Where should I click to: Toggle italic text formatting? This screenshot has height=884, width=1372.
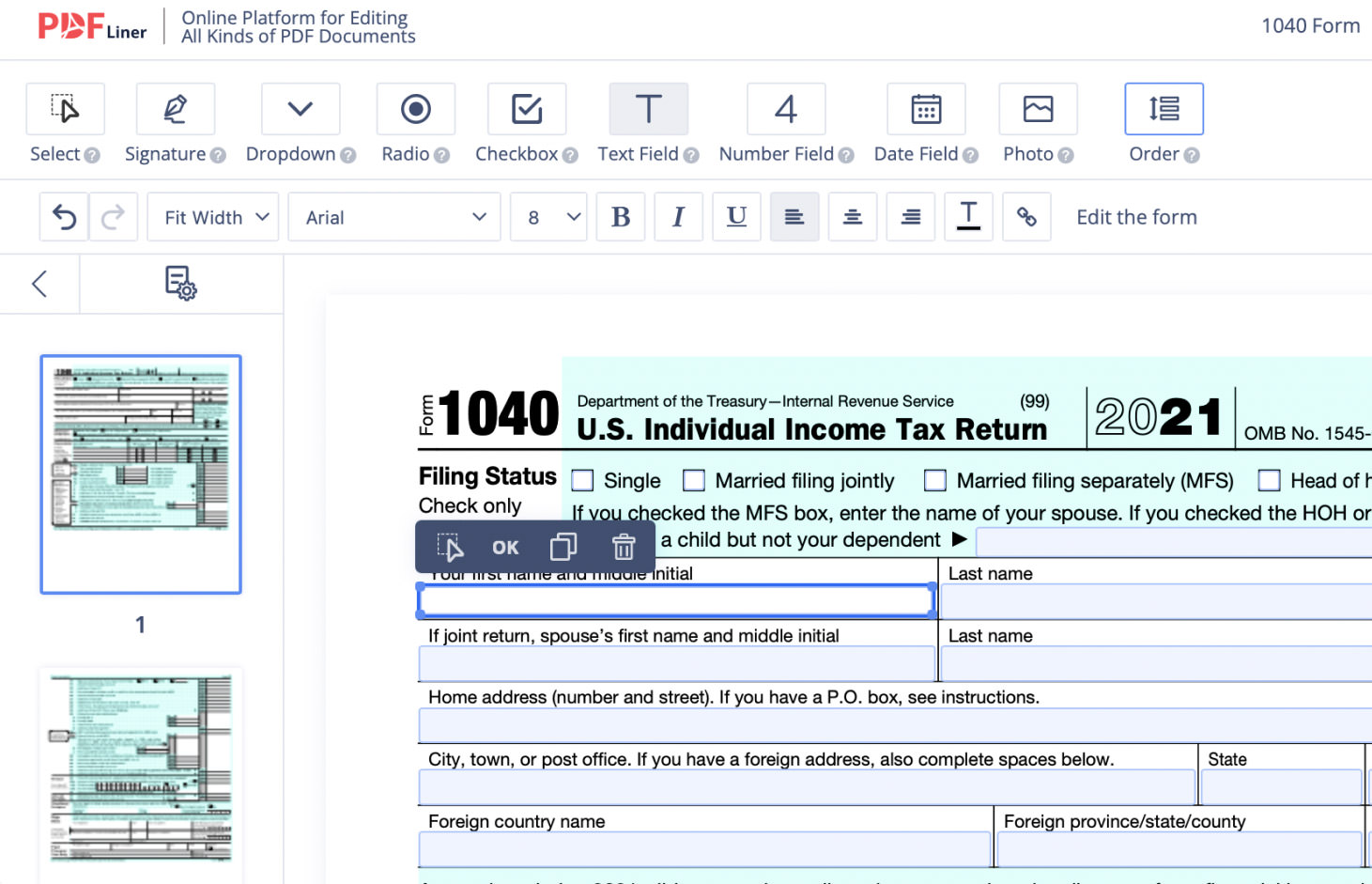(679, 217)
